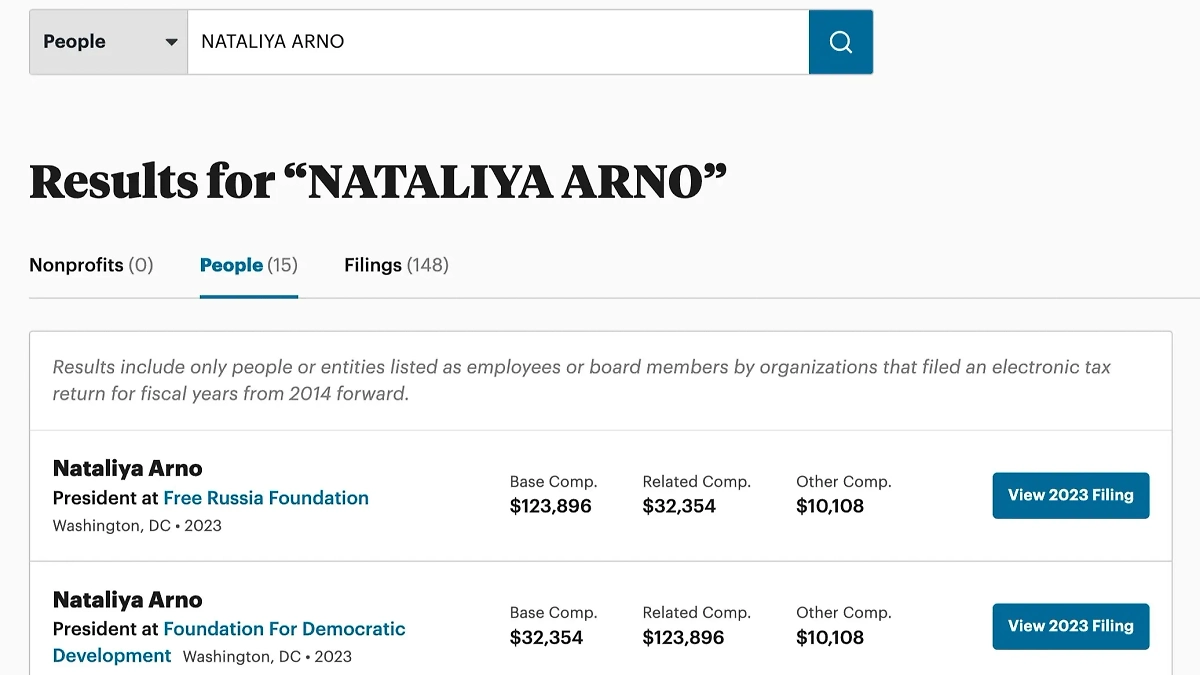1200x675 pixels.
Task: View 2023 Filing for Free Russia Foundation
Action: tap(1070, 495)
